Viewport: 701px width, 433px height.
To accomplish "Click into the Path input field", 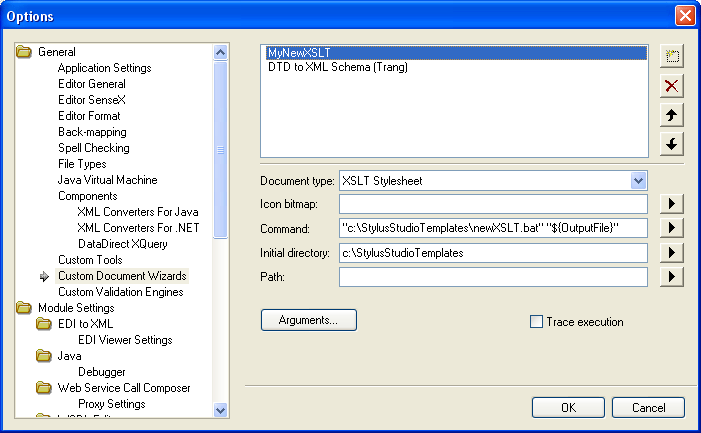I will click(493, 277).
